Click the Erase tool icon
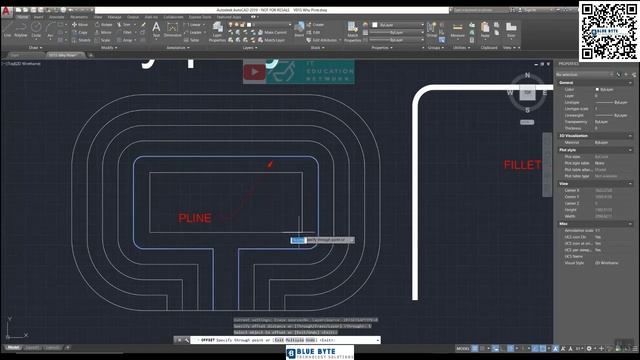Image resolution: width=640 pixels, height=360 pixels. tap(143, 25)
